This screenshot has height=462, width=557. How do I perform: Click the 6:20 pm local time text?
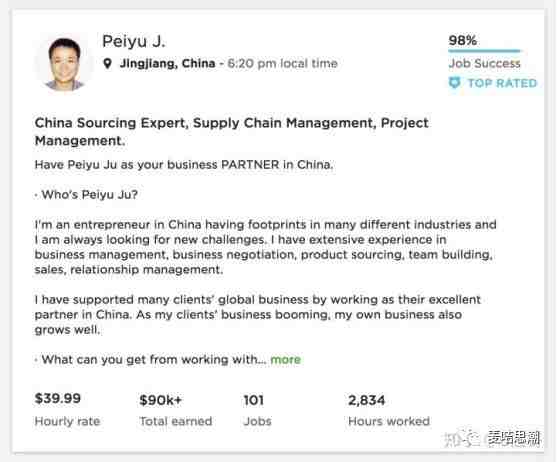click(282, 64)
